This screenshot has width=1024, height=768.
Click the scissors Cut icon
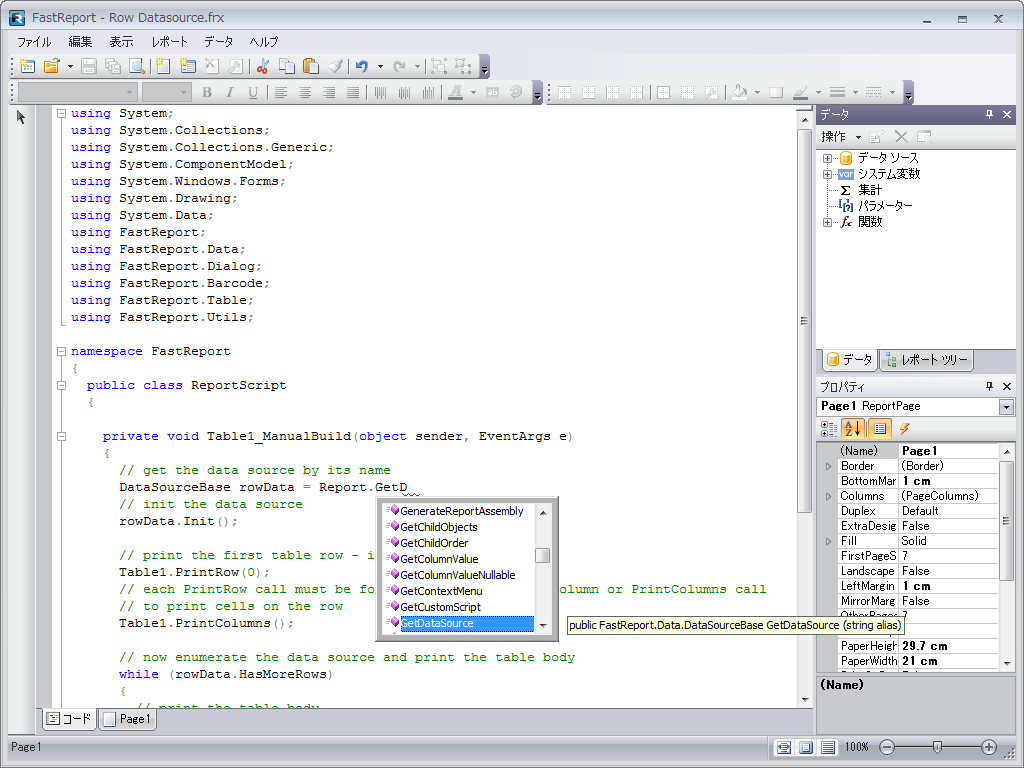click(262, 66)
